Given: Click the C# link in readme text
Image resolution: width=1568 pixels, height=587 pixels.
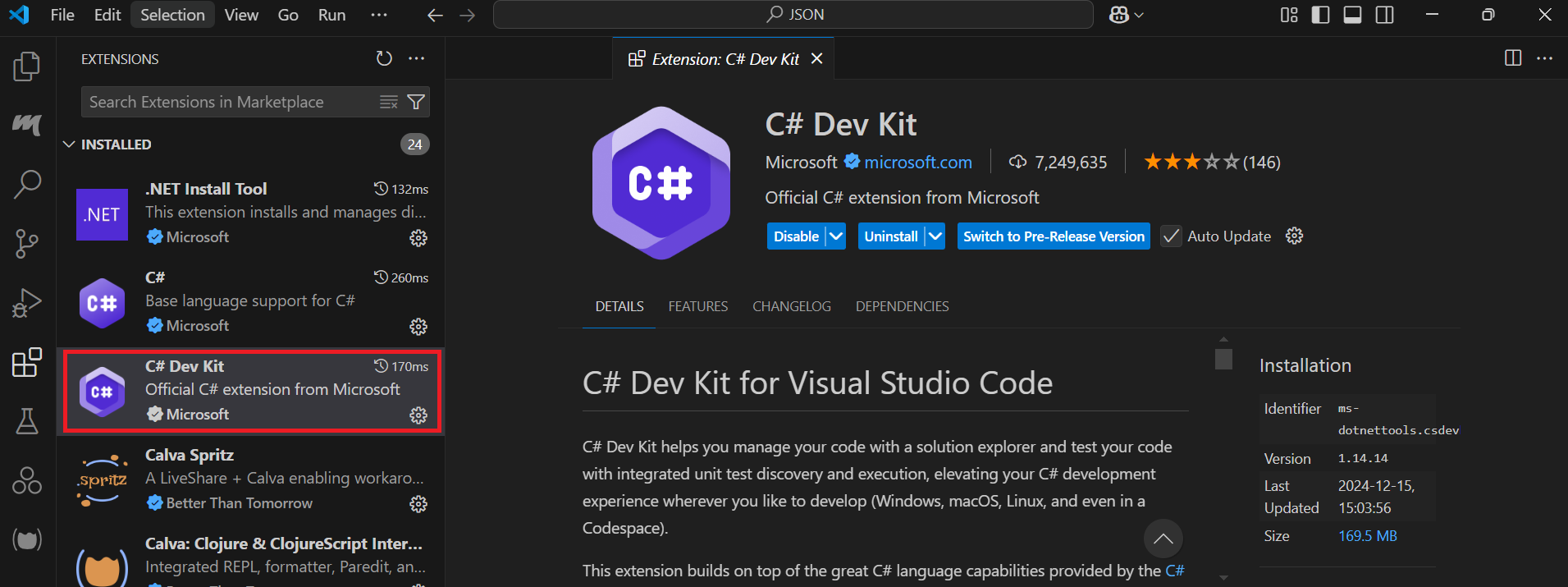Looking at the screenshot, I should tap(1175, 571).
